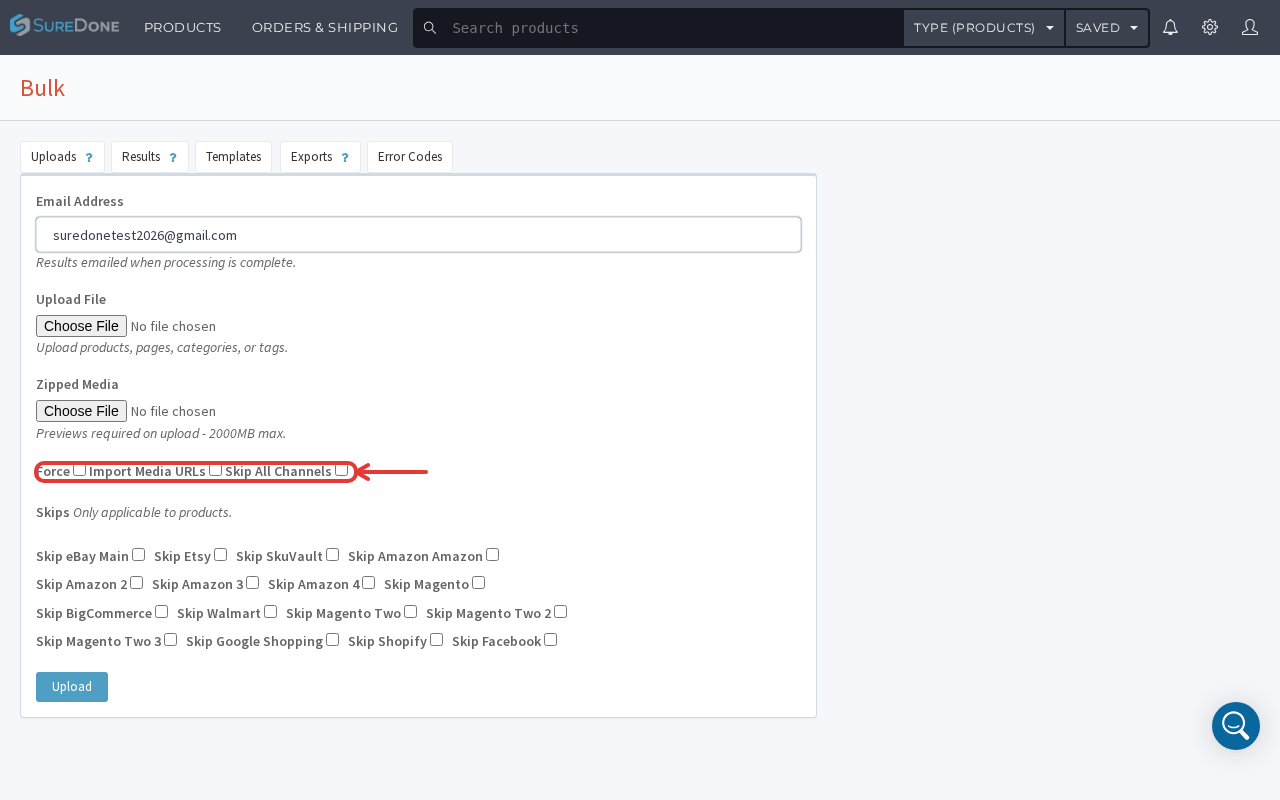Screen dimensions: 1280x800
Task: Click the SureDone logo icon
Action: pyautogui.click(x=20, y=26)
